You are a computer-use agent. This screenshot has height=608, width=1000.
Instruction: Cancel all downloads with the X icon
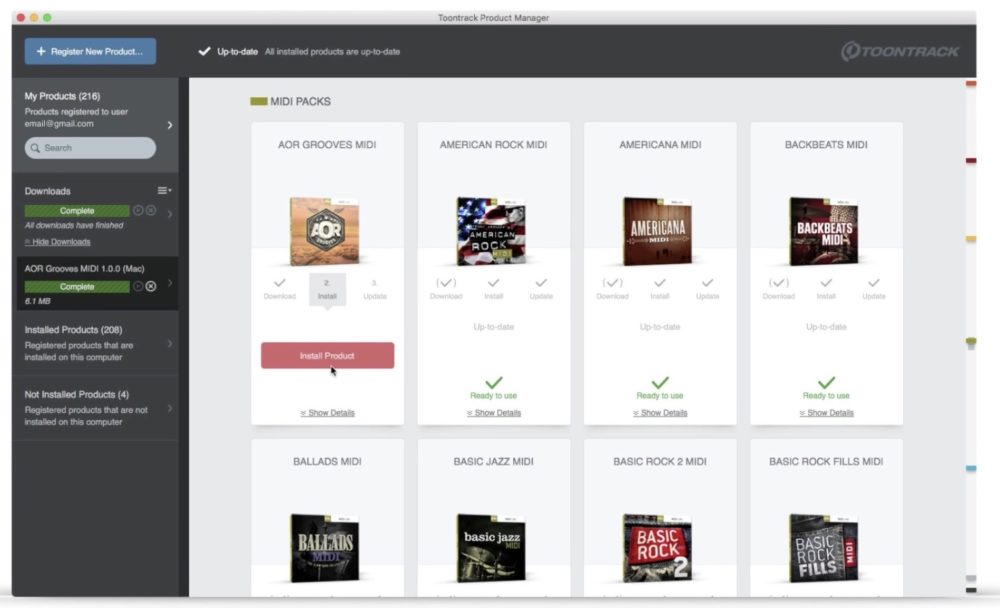(151, 211)
